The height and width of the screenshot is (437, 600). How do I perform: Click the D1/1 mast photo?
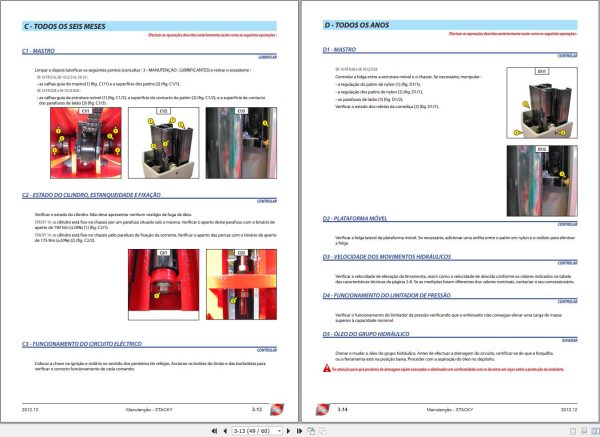tap(542, 103)
